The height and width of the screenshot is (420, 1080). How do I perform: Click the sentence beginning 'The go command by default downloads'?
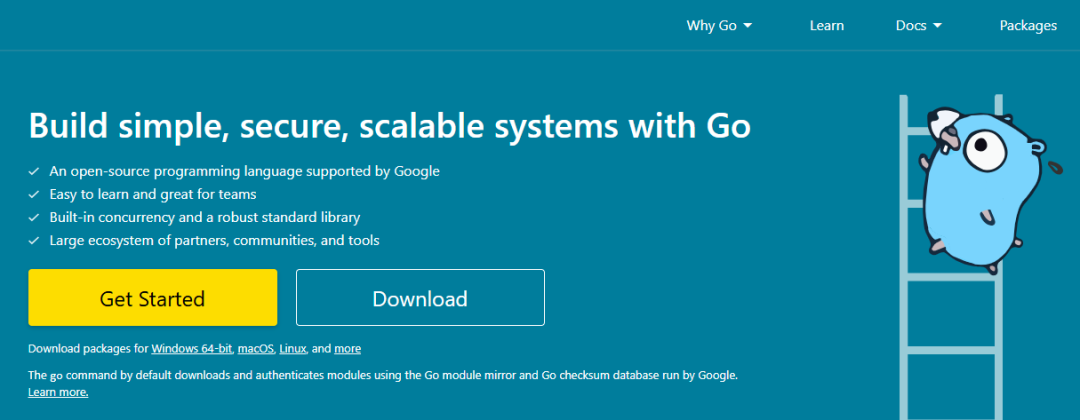click(x=383, y=375)
